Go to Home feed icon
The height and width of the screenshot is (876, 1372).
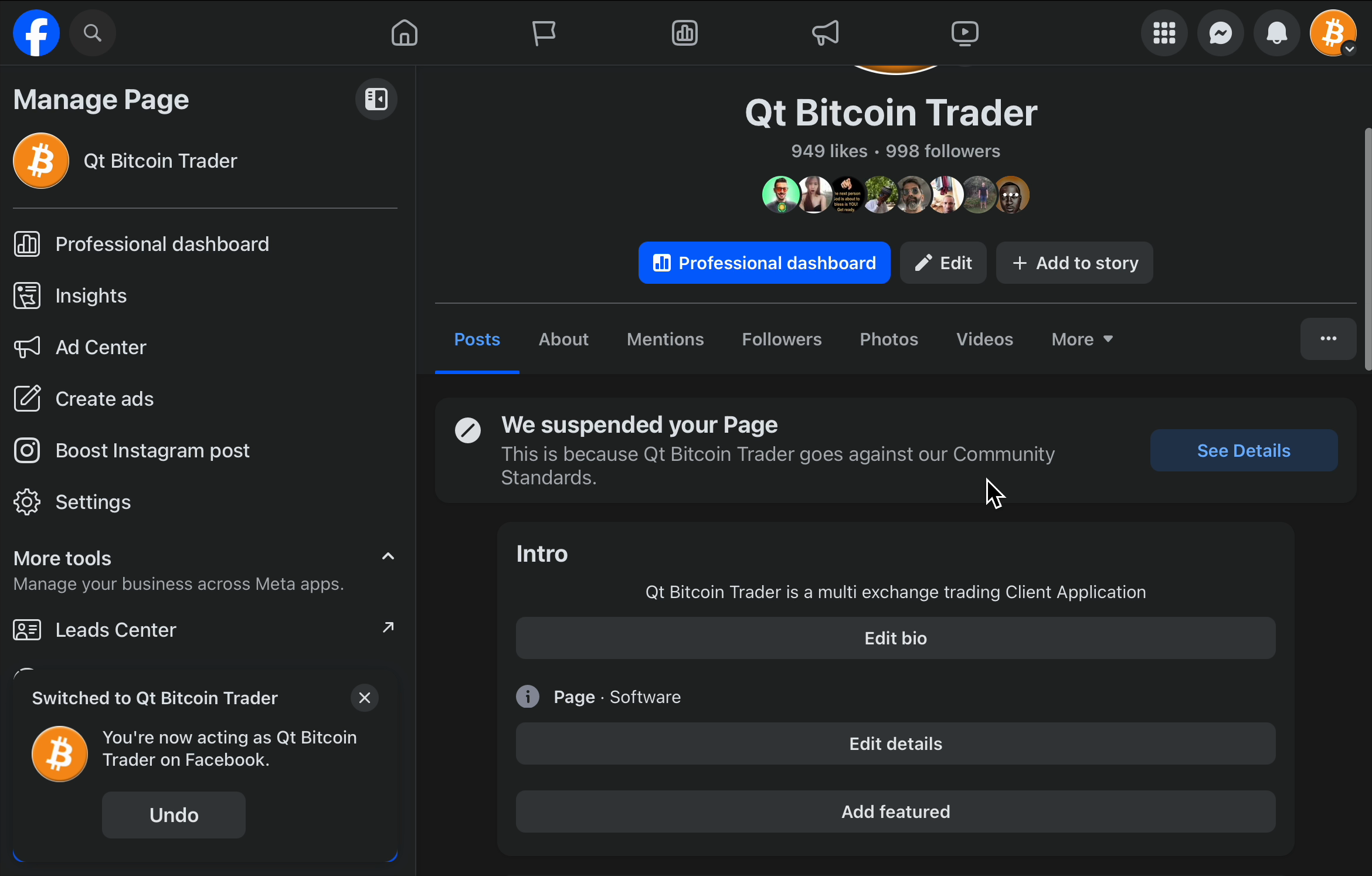click(405, 33)
